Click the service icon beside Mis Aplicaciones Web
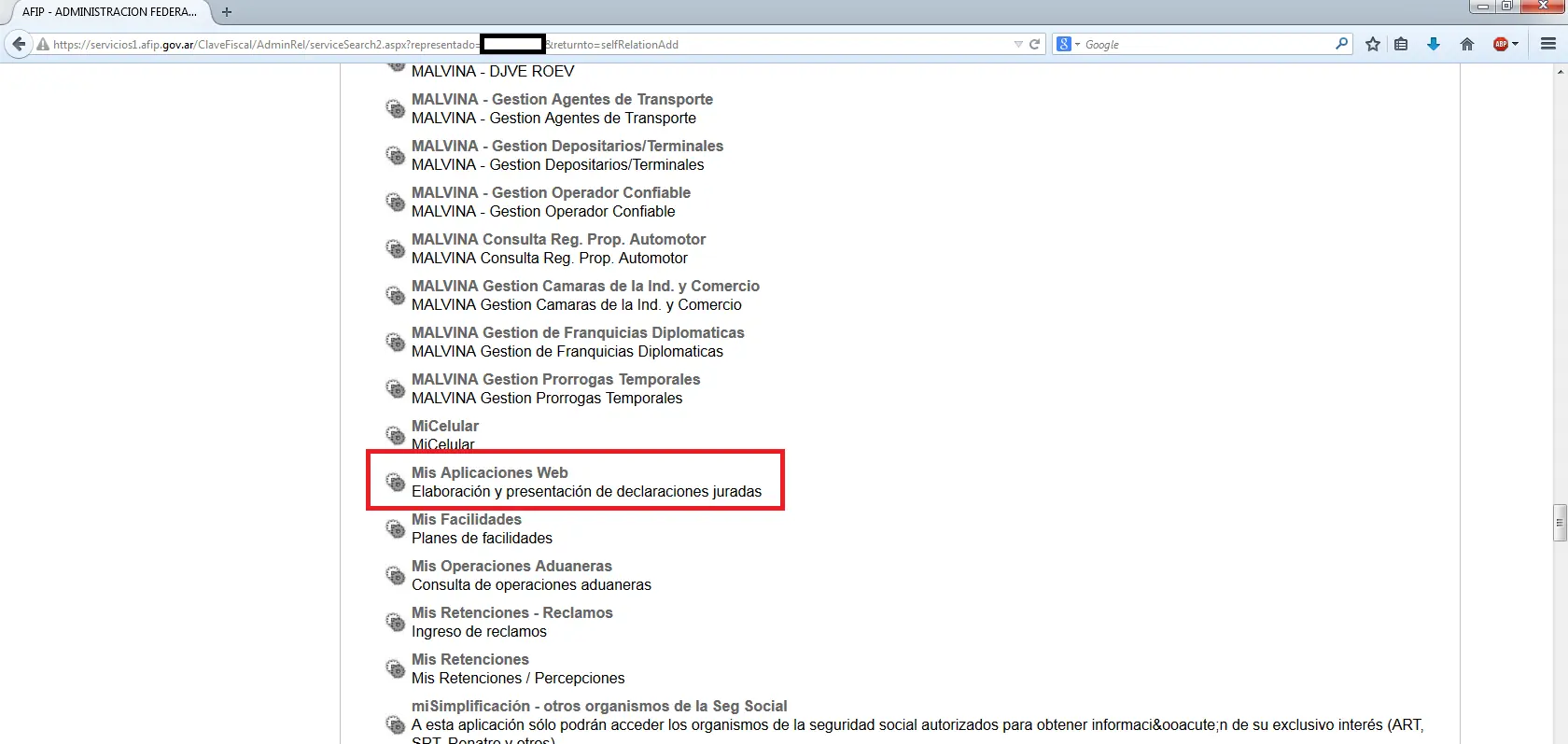The width and height of the screenshot is (1568, 744). point(396,482)
